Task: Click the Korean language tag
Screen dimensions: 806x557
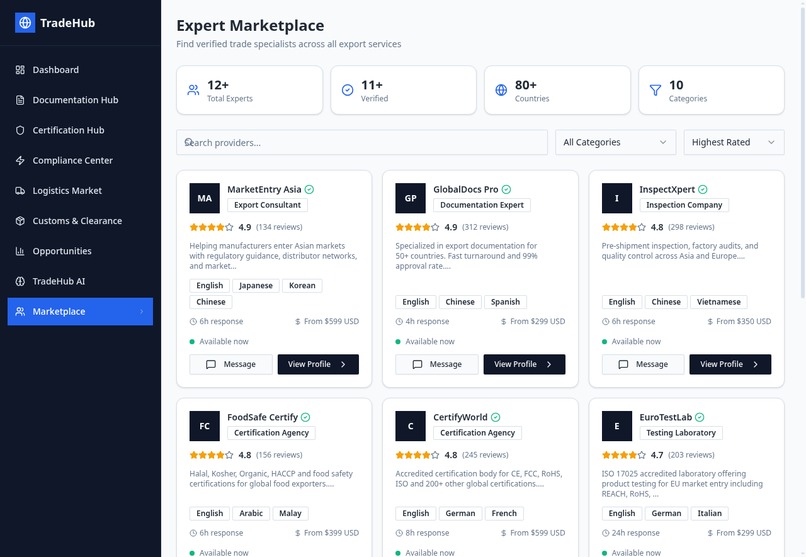Action: [302, 286]
